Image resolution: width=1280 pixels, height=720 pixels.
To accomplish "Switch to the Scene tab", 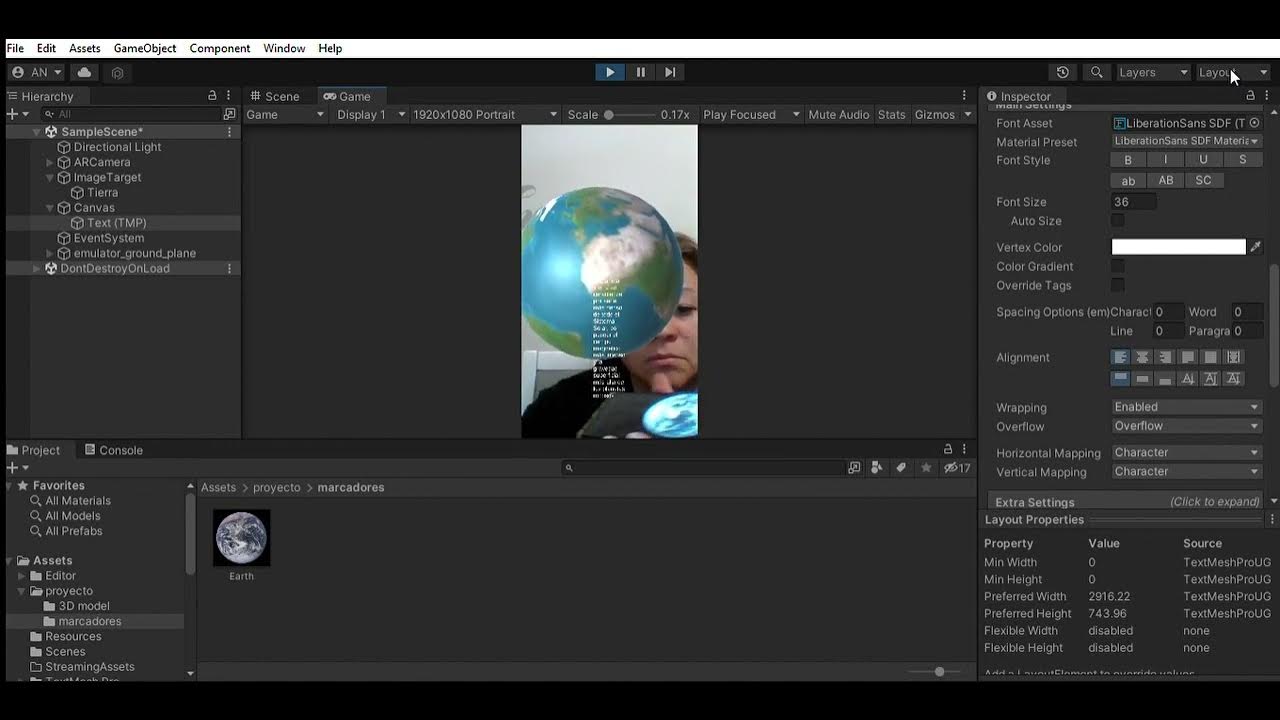I will (274, 96).
